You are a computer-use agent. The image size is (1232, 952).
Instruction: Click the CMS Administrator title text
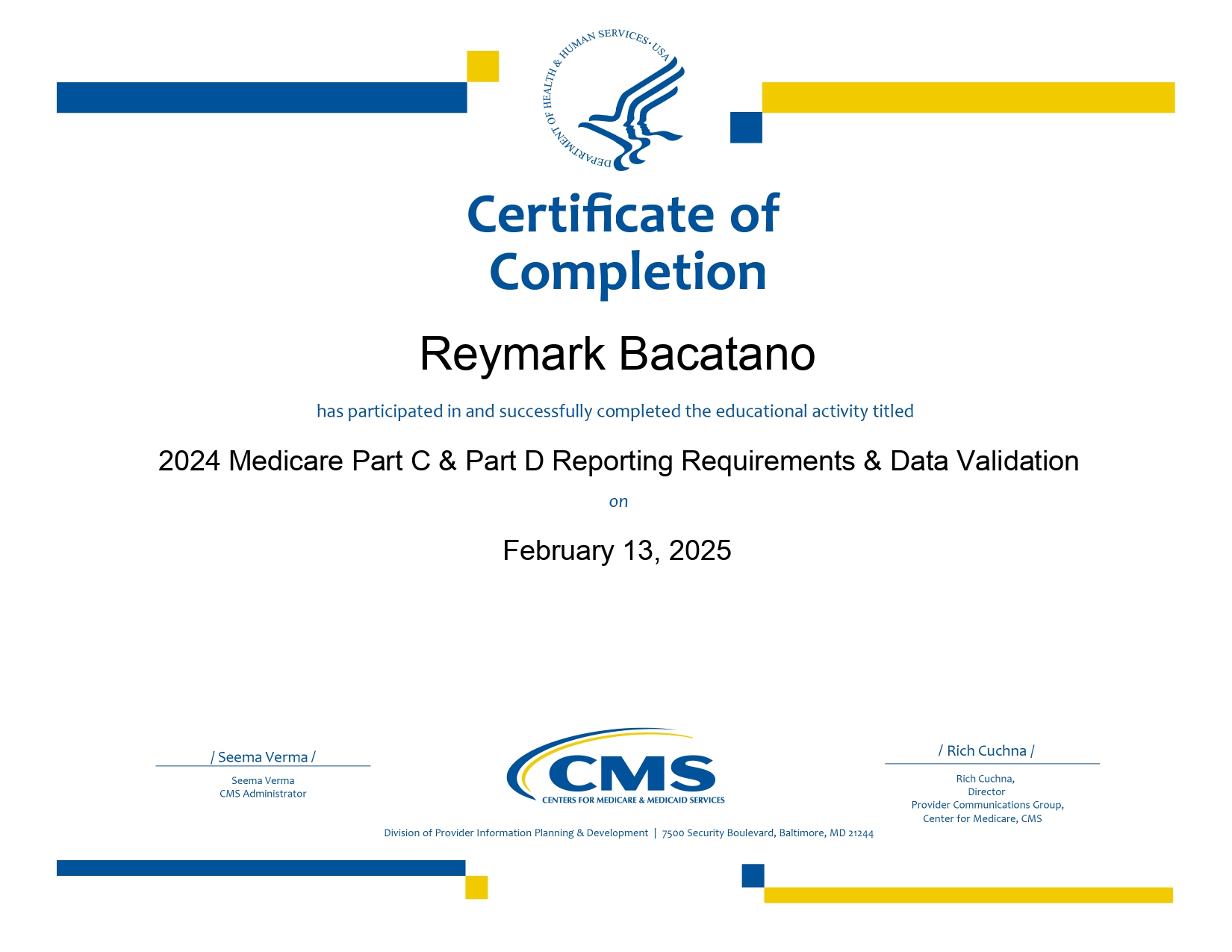[x=263, y=794]
